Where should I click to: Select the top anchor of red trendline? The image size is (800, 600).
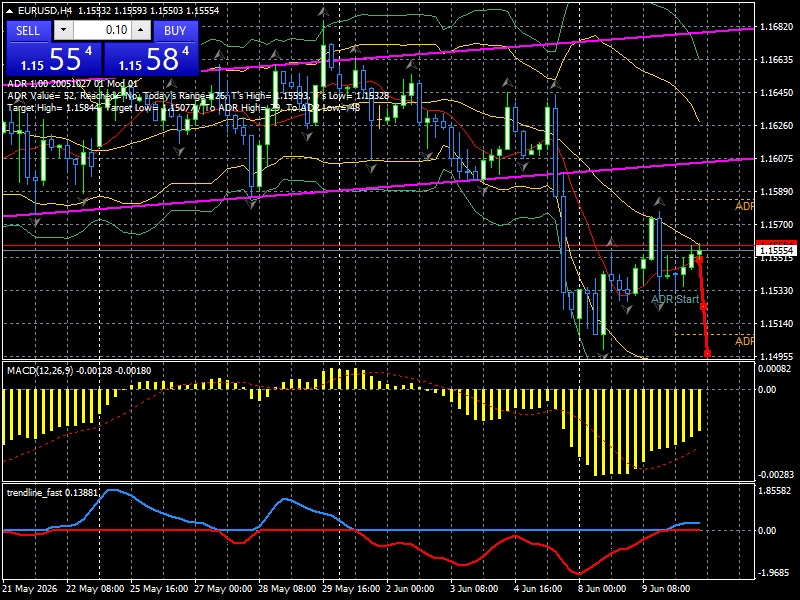click(699, 260)
